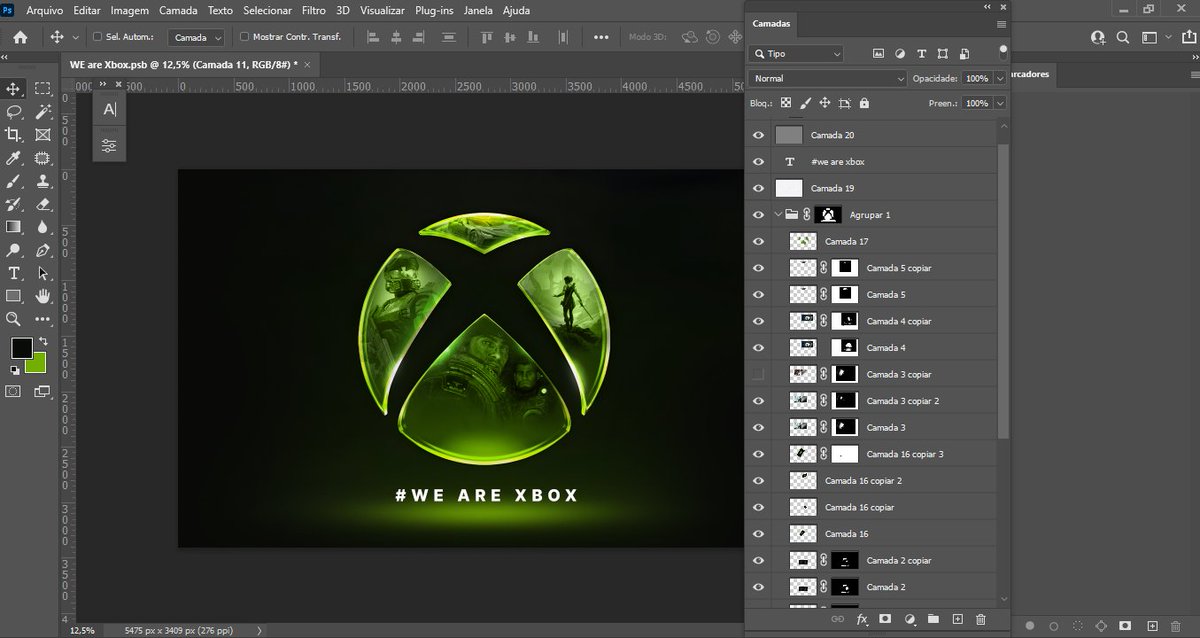This screenshot has height=638, width=1200.
Task: Hide the Camada 19 layer
Action: pyautogui.click(x=759, y=188)
